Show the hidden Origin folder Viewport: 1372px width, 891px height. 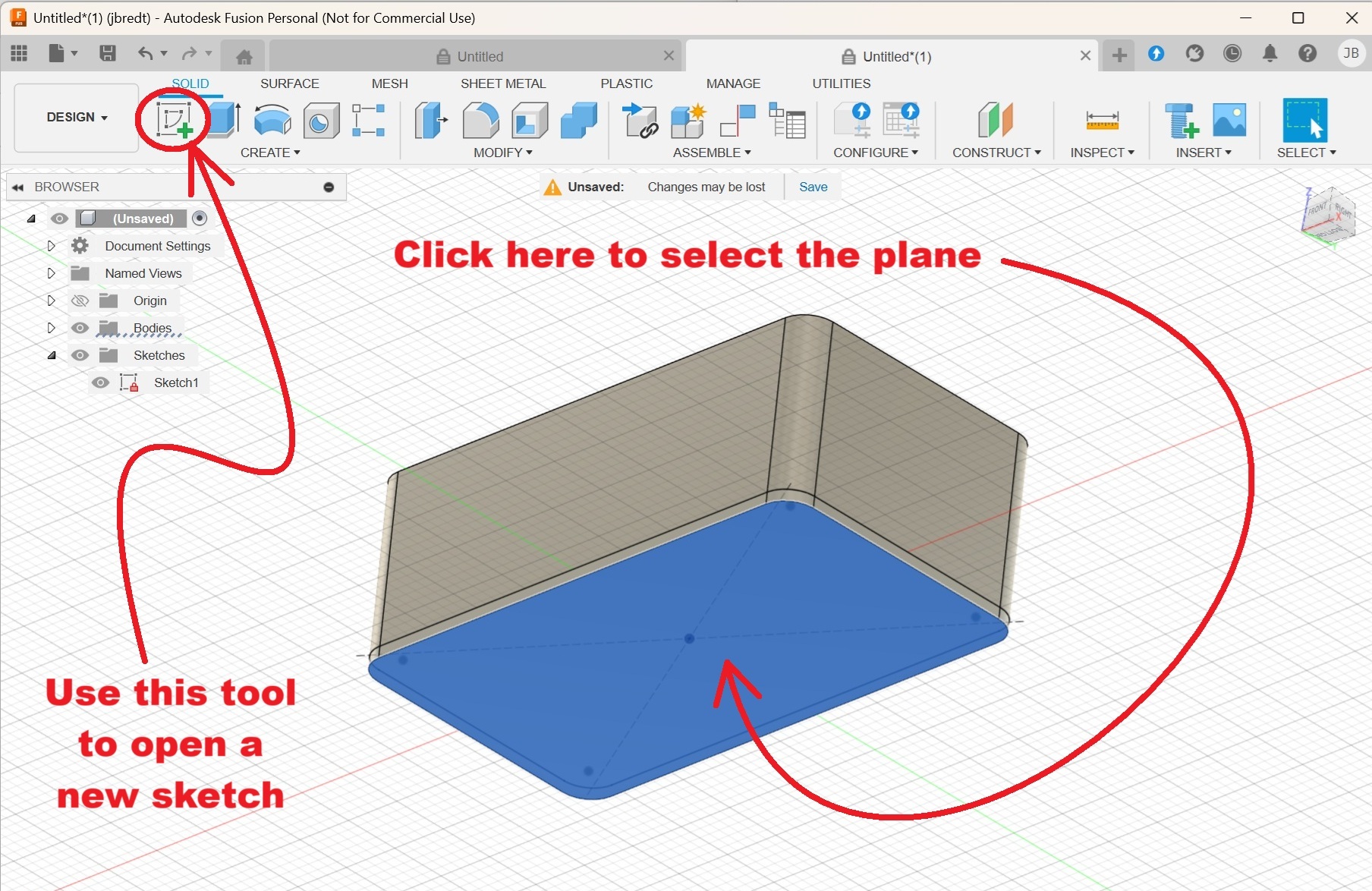(80, 301)
